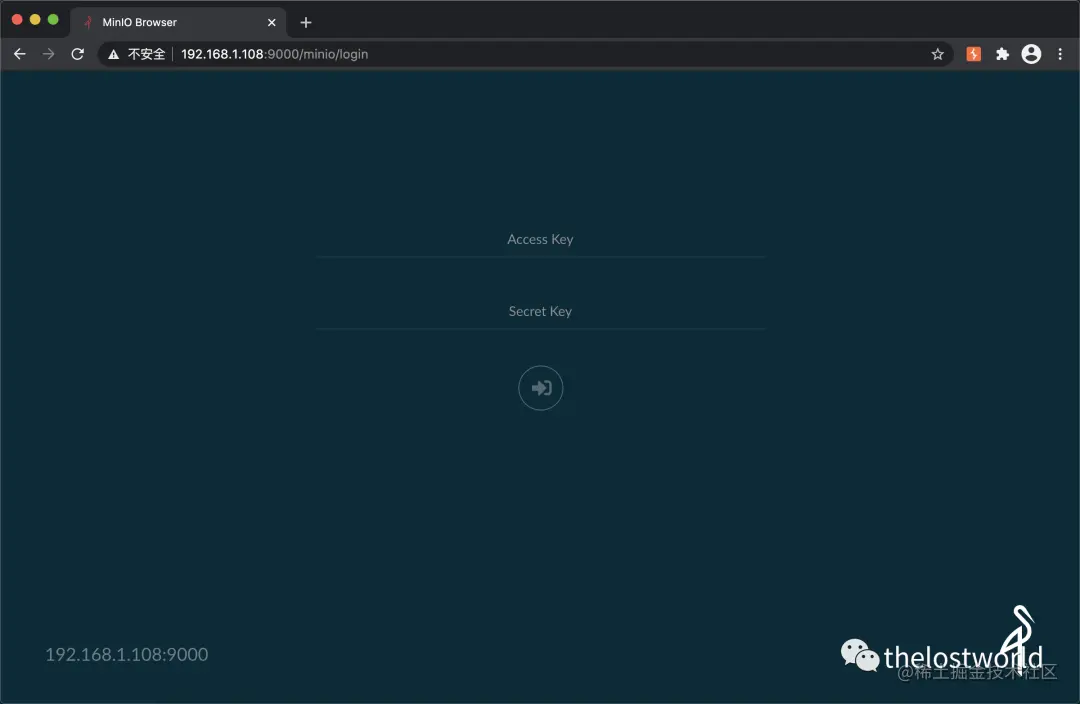Reload the MinIO login page

(x=78, y=54)
